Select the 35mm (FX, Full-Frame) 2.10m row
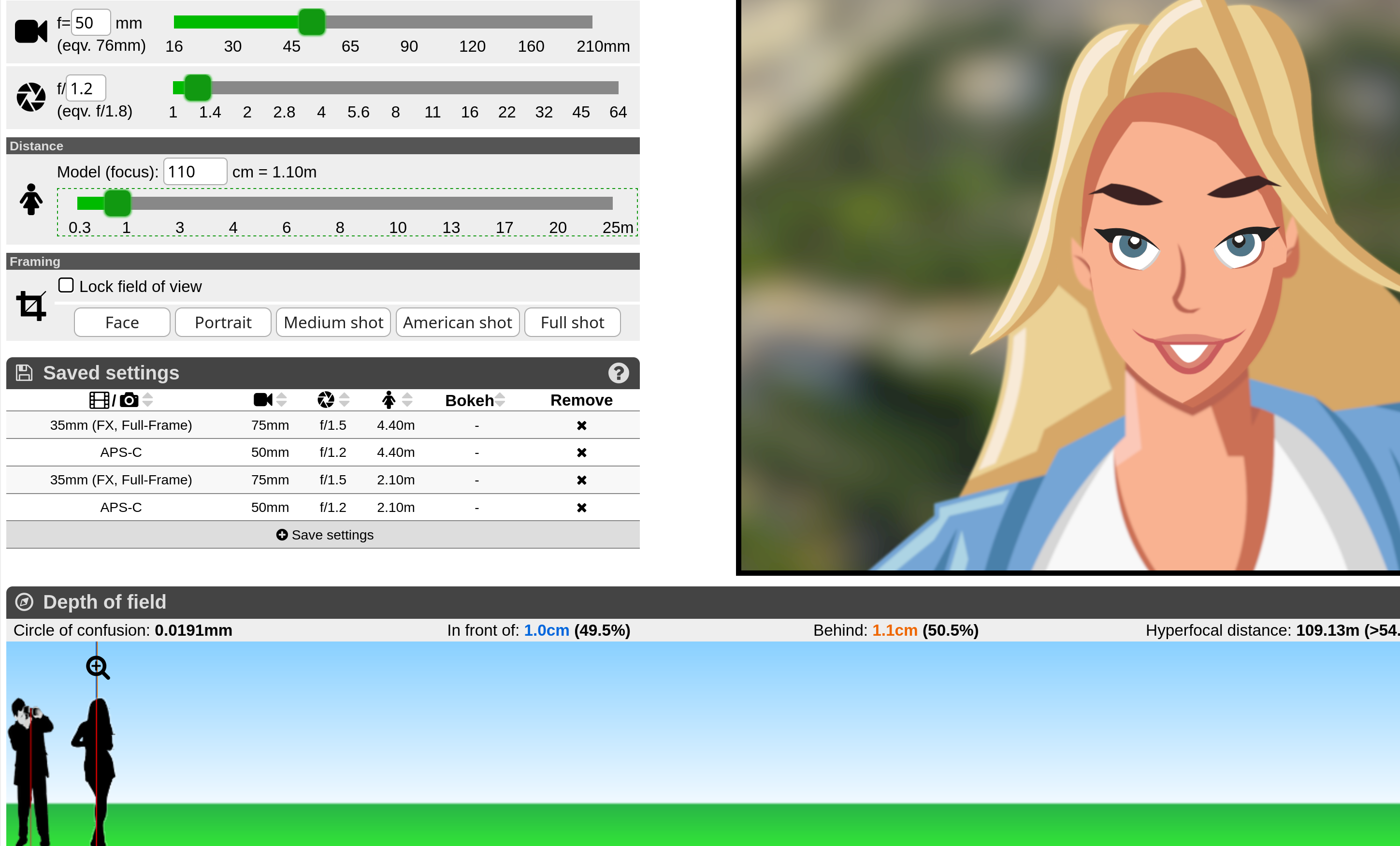The width and height of the screenshot is (1400, 846). click(323, 480)
